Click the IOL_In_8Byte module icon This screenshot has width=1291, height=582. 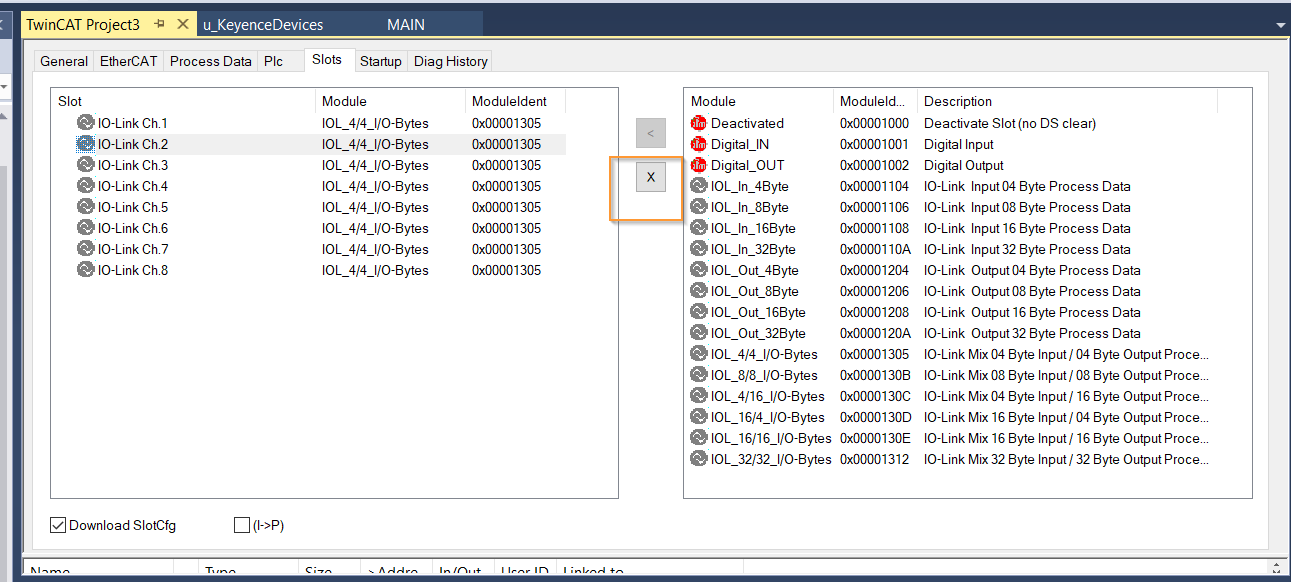pyautogui.click(x=698, y=207)
